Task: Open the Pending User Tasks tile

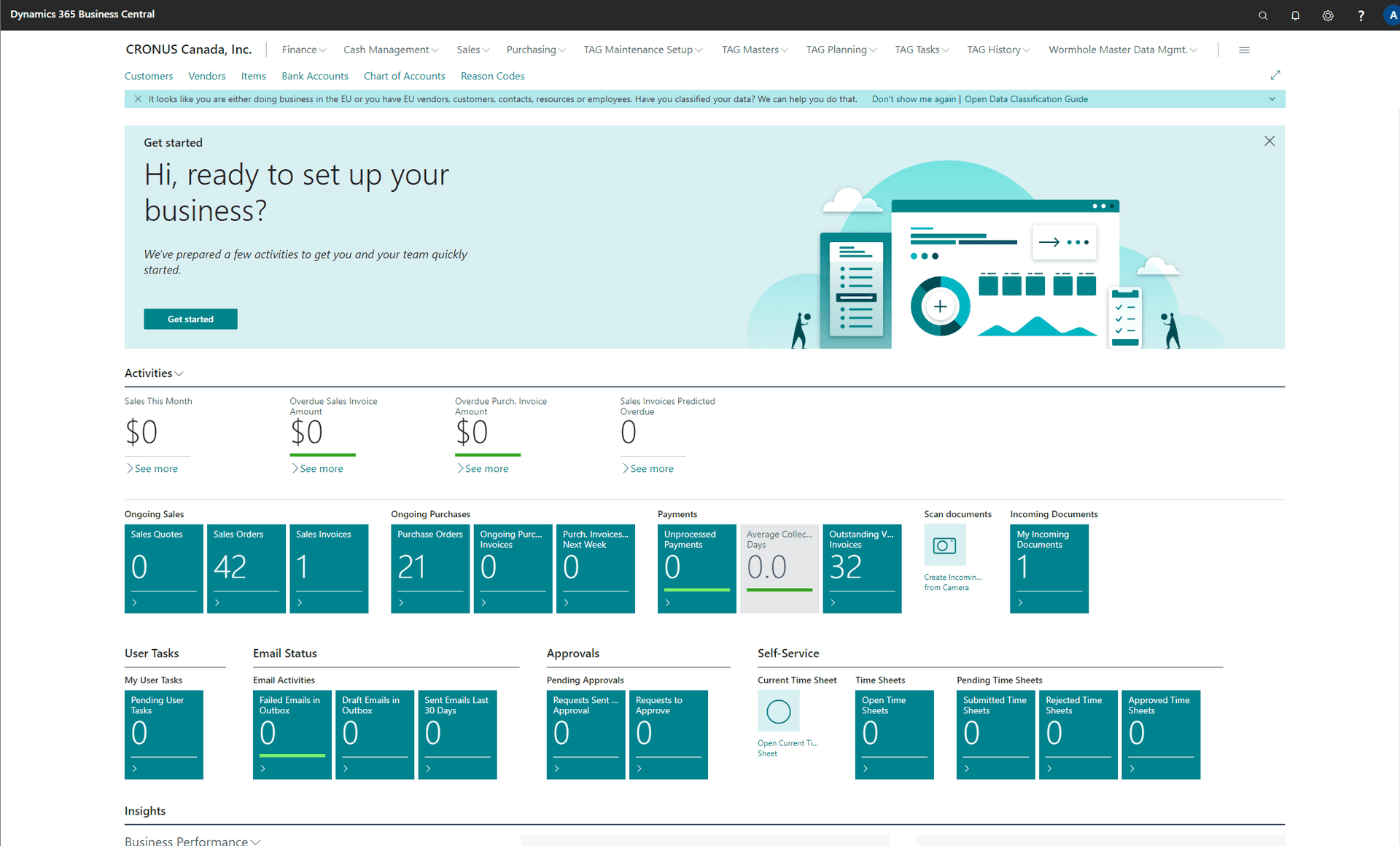Action: (x=163, y=734)
